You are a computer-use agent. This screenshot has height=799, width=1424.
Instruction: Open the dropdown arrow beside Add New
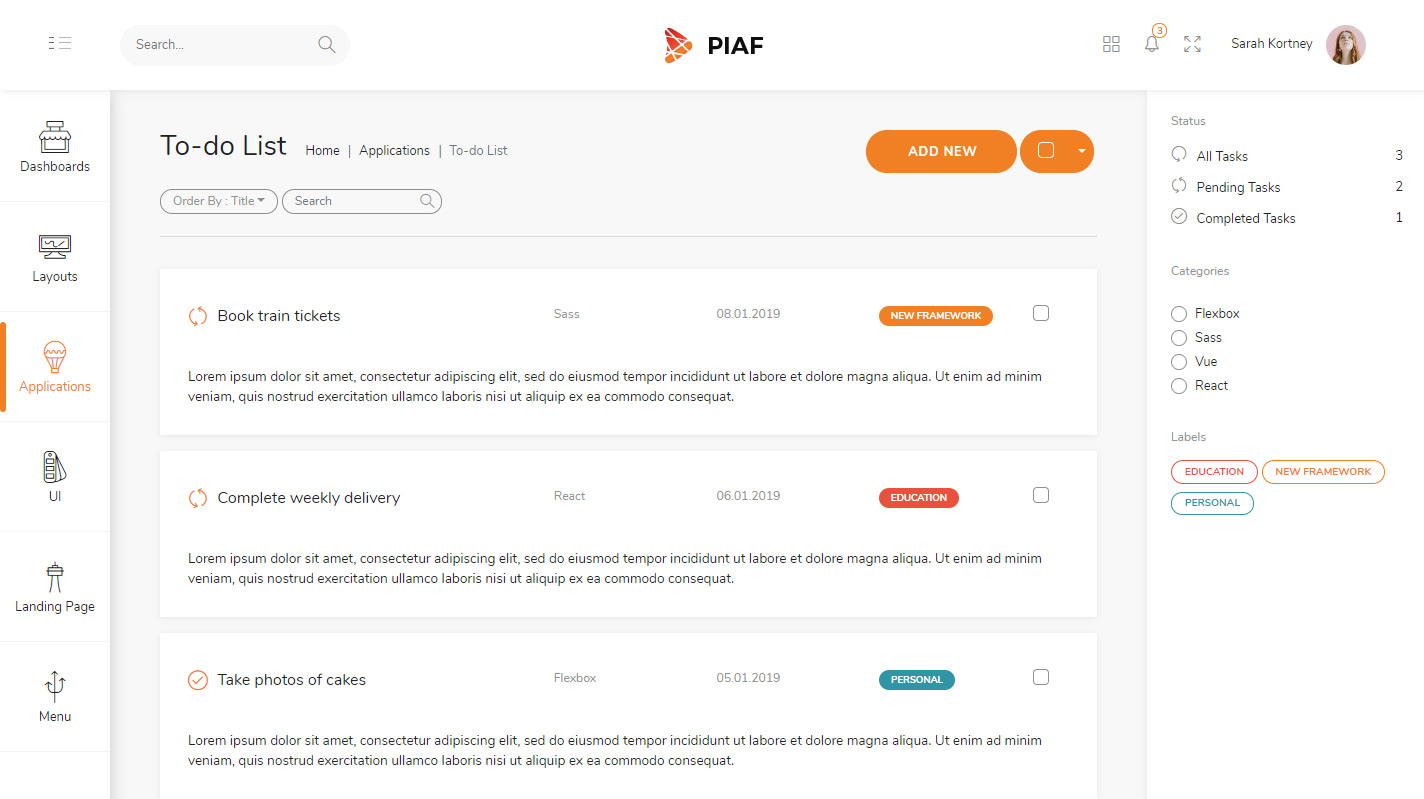click(1081, 151)
